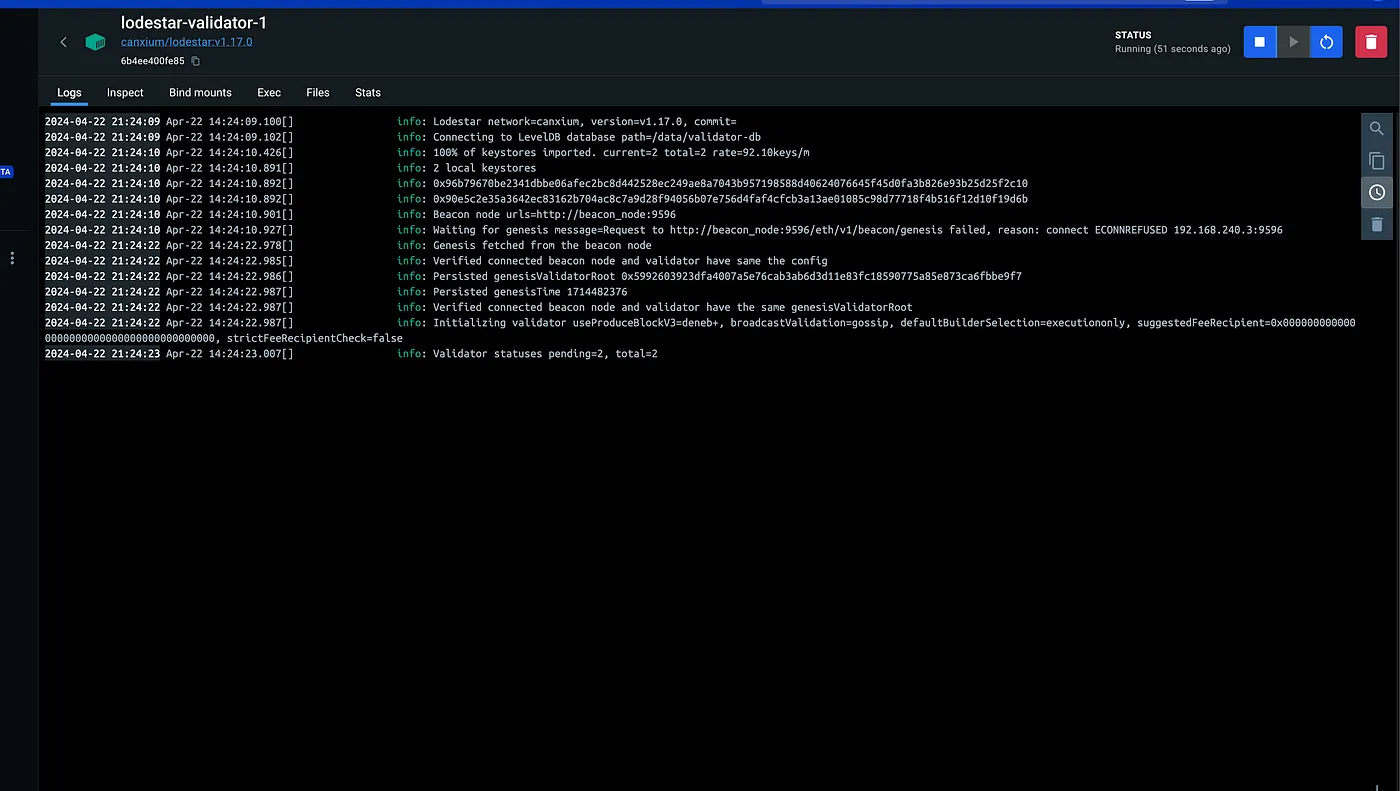Go back using the left chevron arrow

pos(63,42)
